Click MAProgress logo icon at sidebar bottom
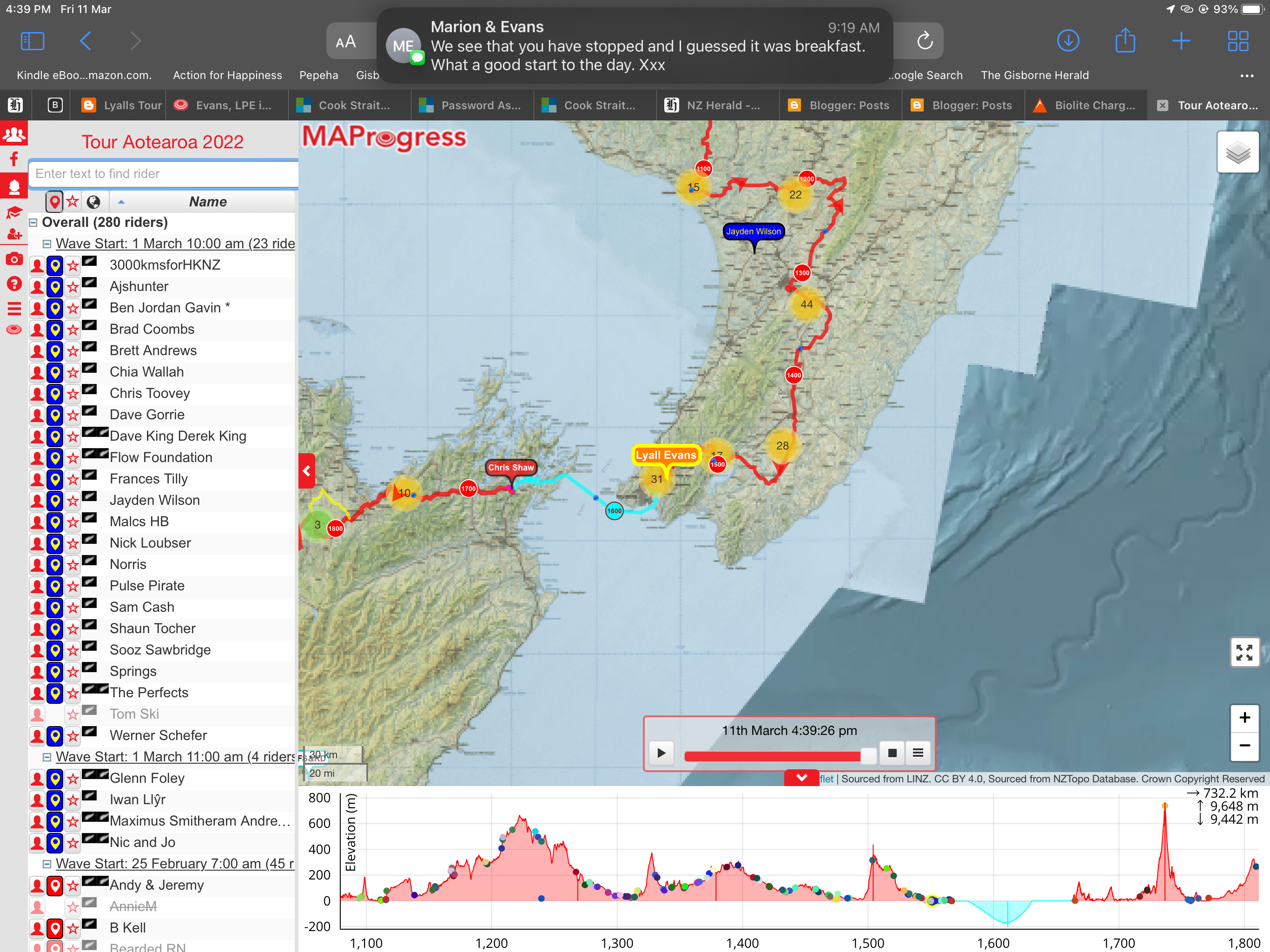The width and height of the screenshot is (1270, 952). [x=14, y=330]
